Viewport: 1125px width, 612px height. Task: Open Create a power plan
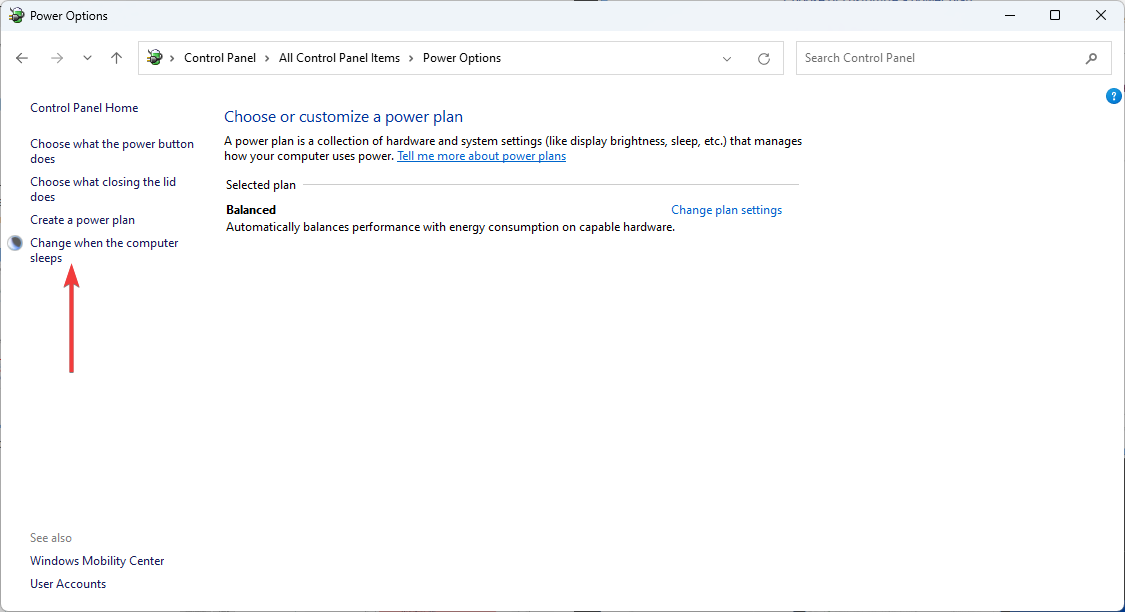[x=83, y=220]
